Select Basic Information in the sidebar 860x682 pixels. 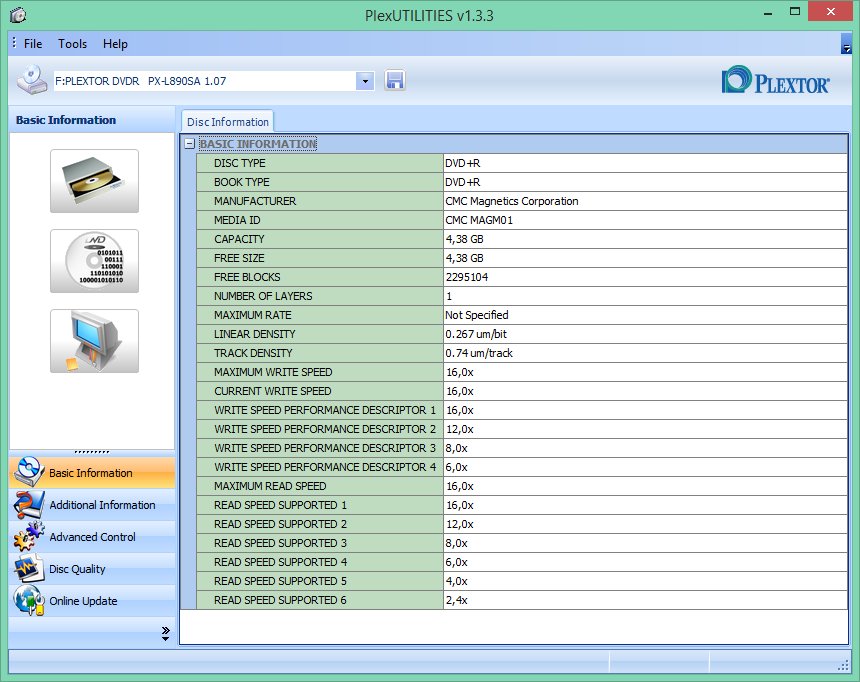coord(91,473)
